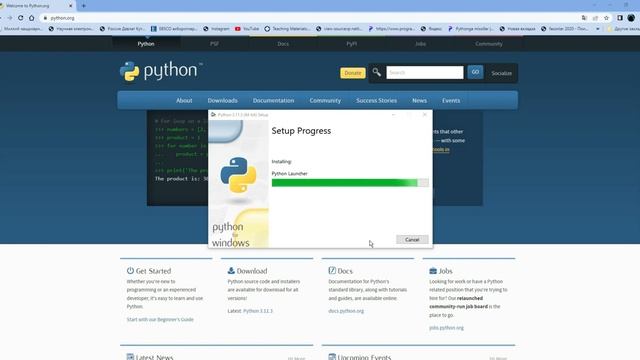Screen dimensions: 640x360
Task: Open the YouTube bookmark
Action: [247, 29]
